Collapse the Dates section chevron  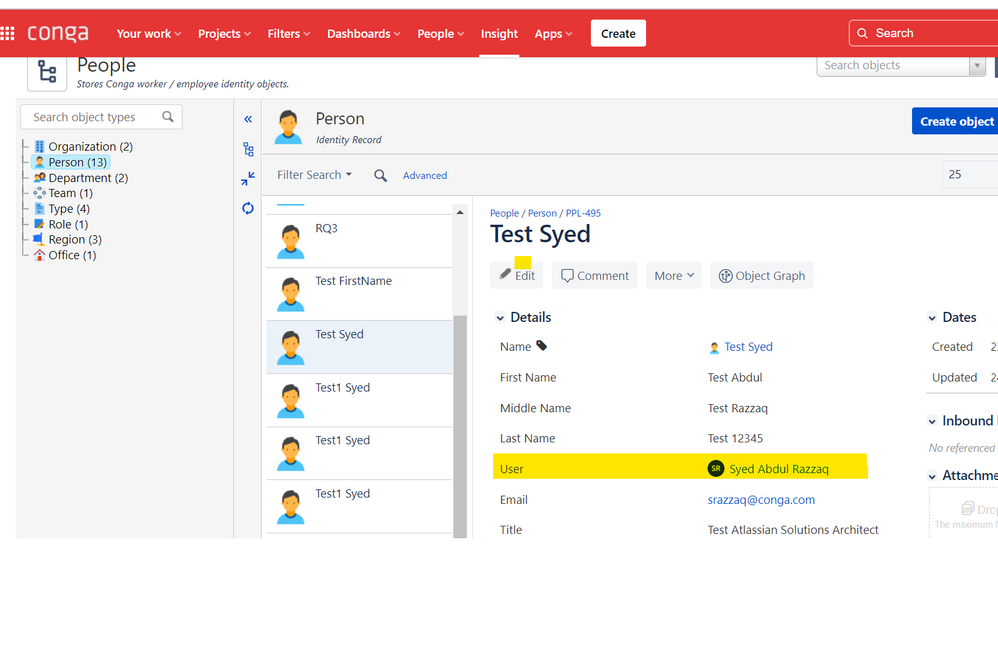click(932, 318)
